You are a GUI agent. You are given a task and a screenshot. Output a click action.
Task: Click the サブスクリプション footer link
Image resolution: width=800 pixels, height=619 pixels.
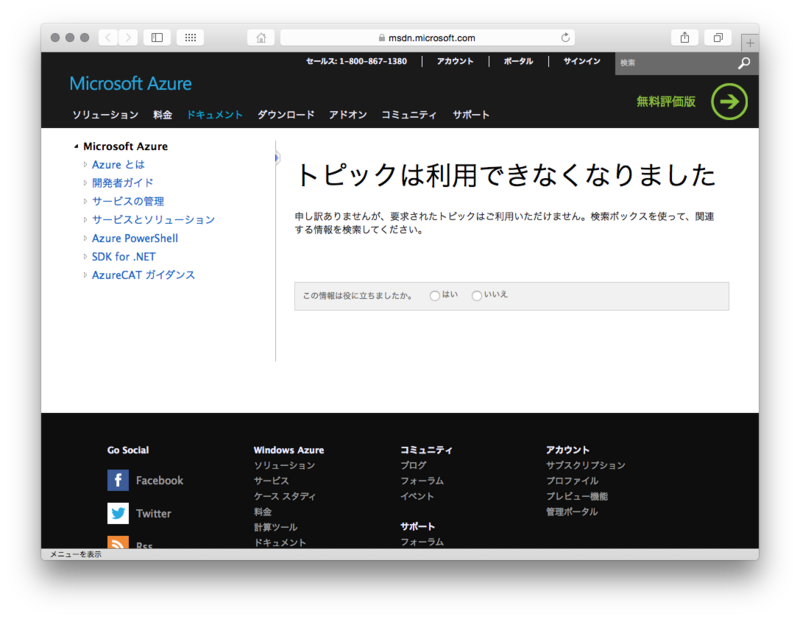click(586, 465)
